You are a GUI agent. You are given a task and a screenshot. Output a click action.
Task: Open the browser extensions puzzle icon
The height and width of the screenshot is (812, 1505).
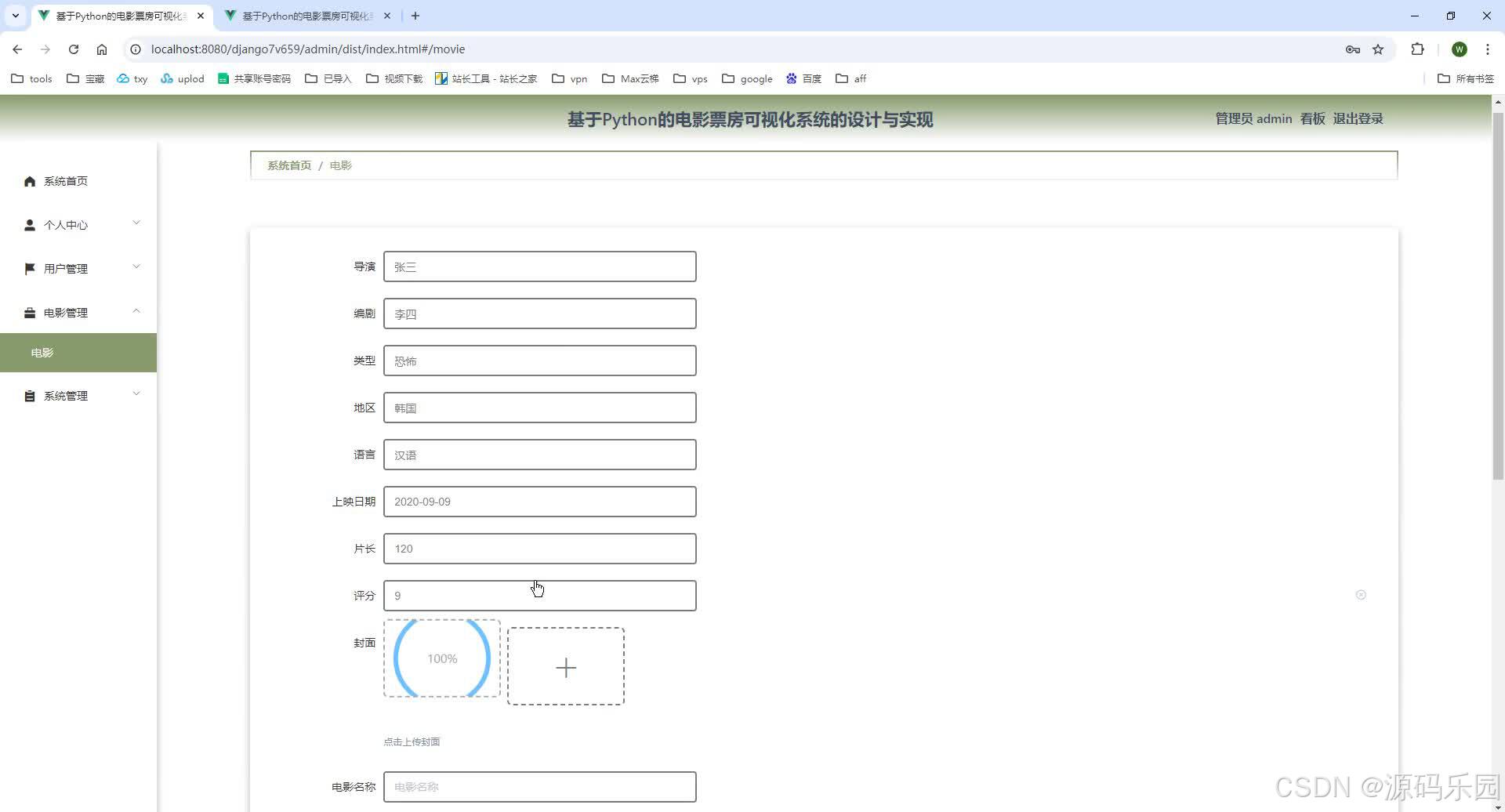click(x=1418, y=49)
